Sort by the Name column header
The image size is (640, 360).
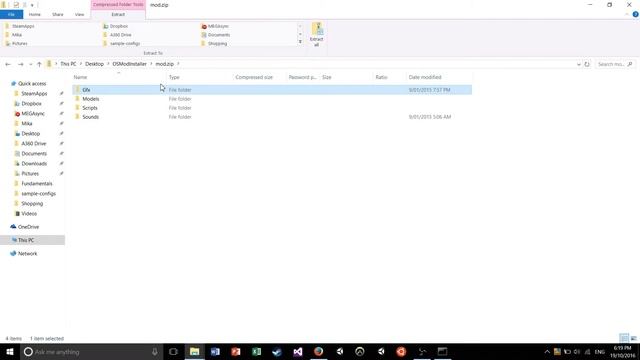80,77
